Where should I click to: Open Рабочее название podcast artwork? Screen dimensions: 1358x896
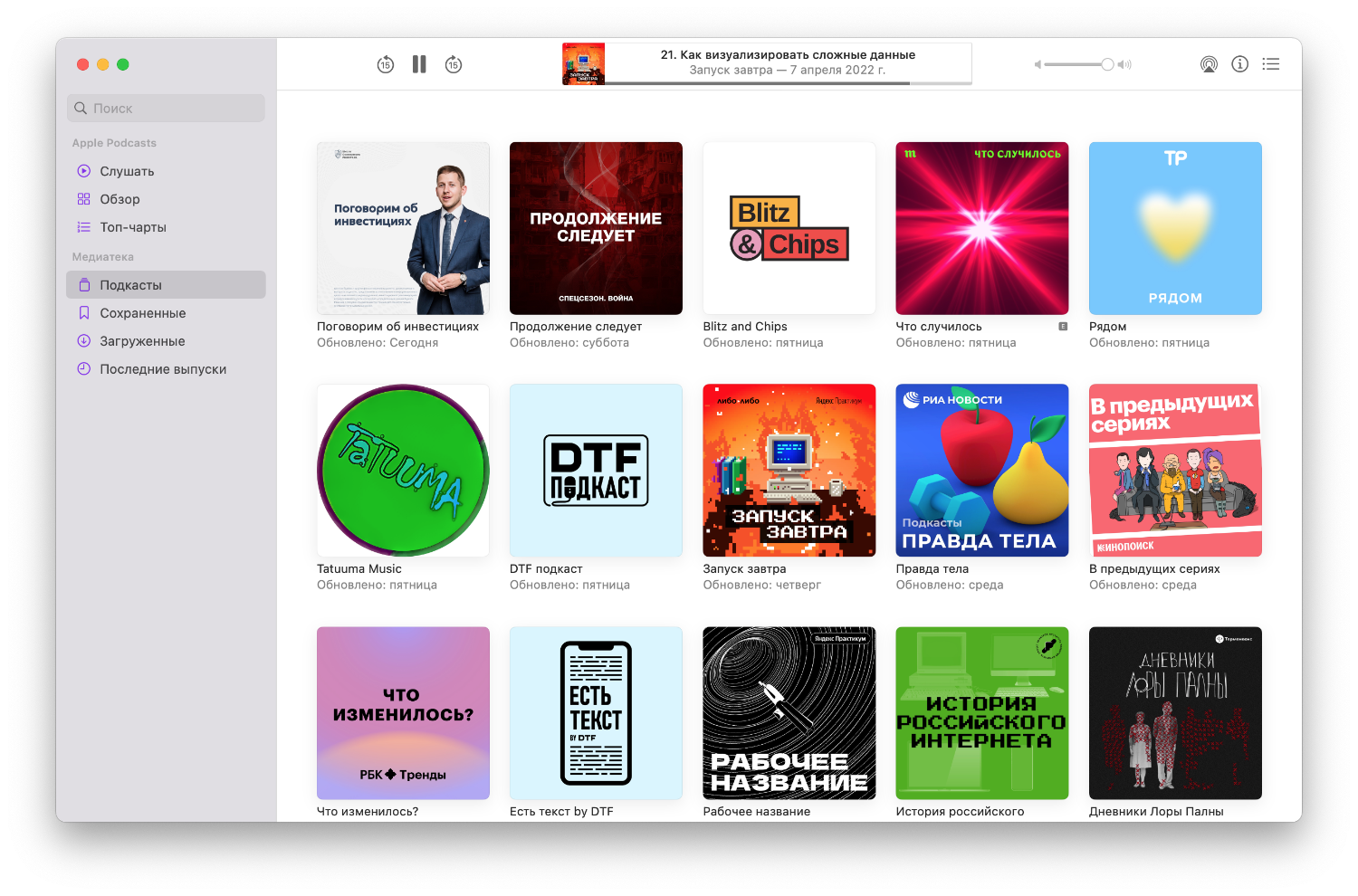tap(789, 713)
